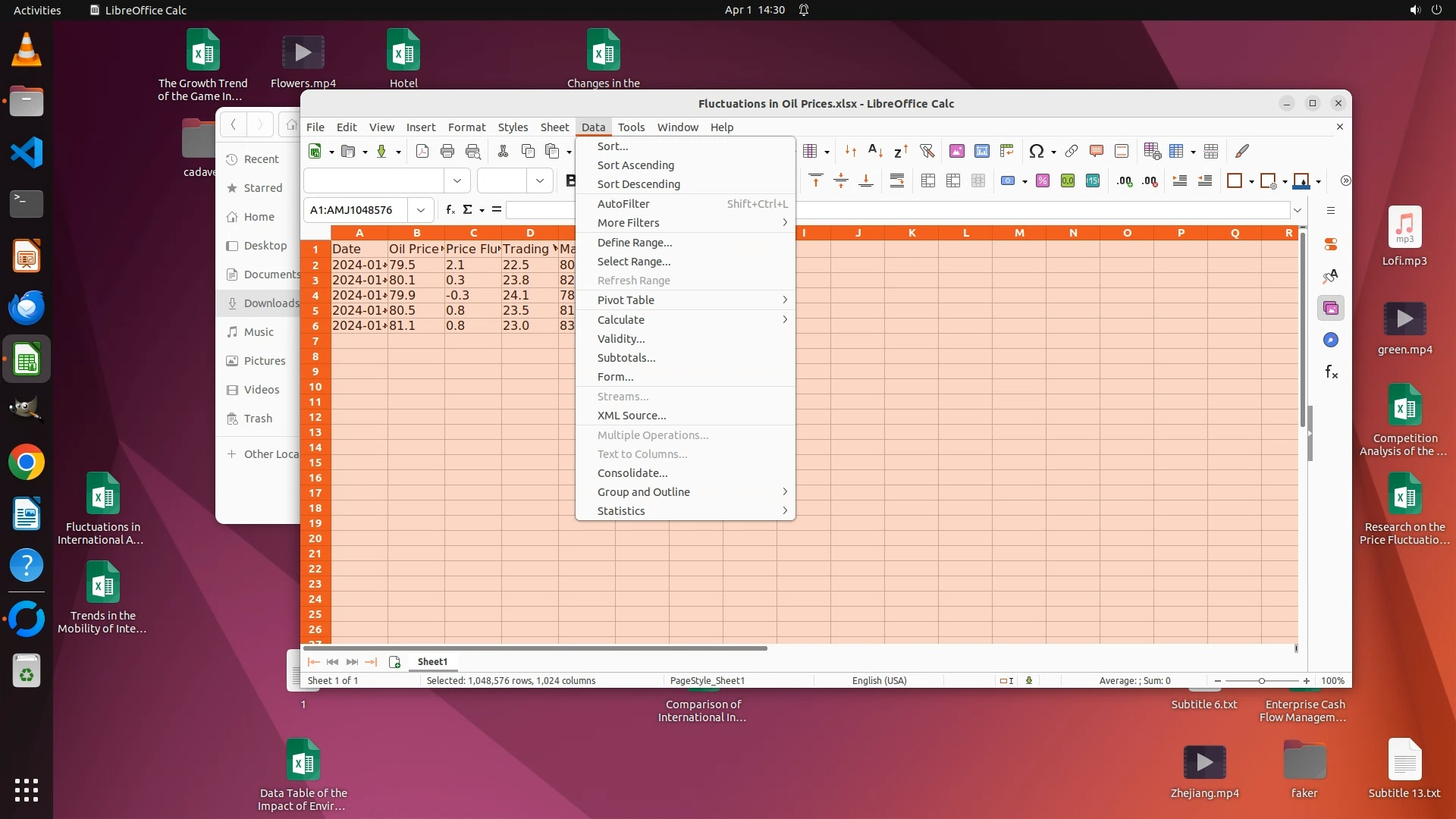This screenshot has height=819, width=1456.
Task: Click the Insert Comment speech bubble icon
Action: (1096, 151)
